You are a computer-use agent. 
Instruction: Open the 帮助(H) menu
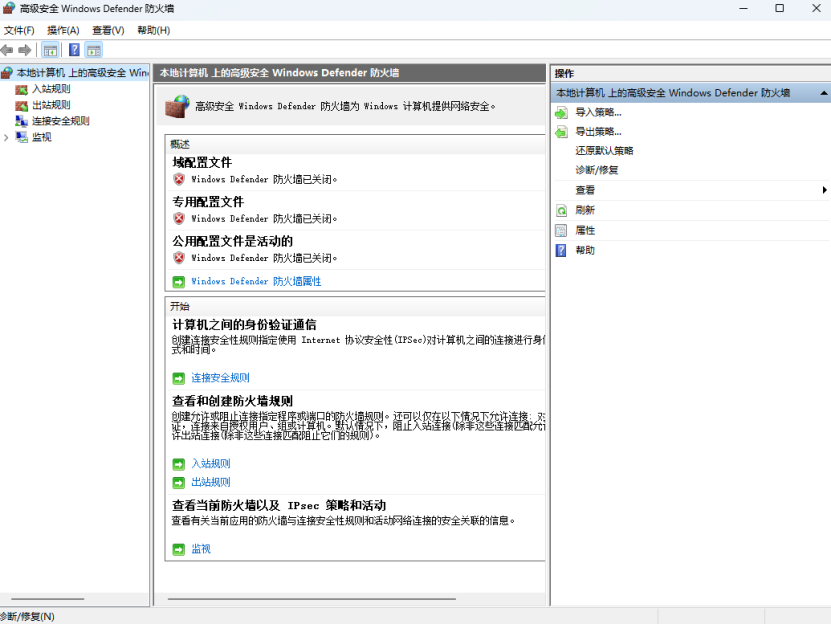coord(154,30)
